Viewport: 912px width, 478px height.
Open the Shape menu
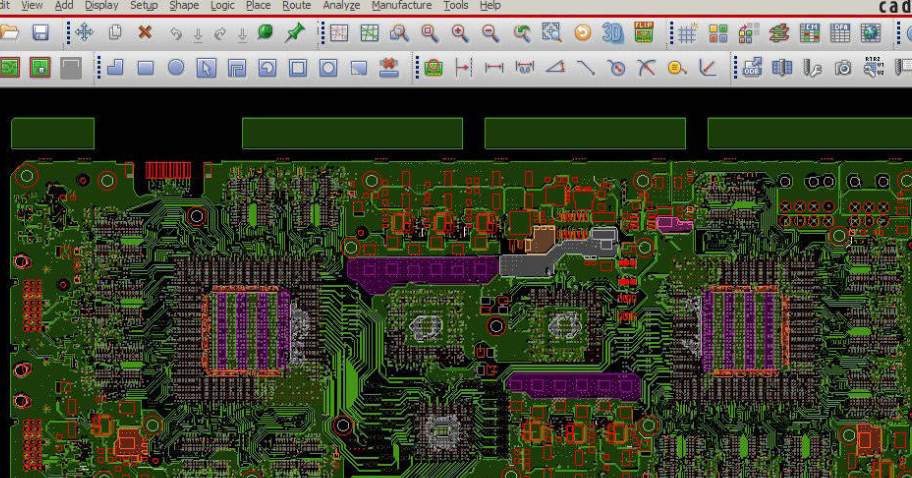point(184,6)
